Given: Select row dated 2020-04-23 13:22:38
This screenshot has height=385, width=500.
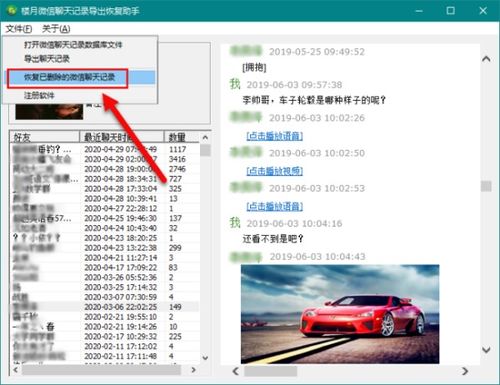Looking at the screenshot, I should click(x=105, y=248).
